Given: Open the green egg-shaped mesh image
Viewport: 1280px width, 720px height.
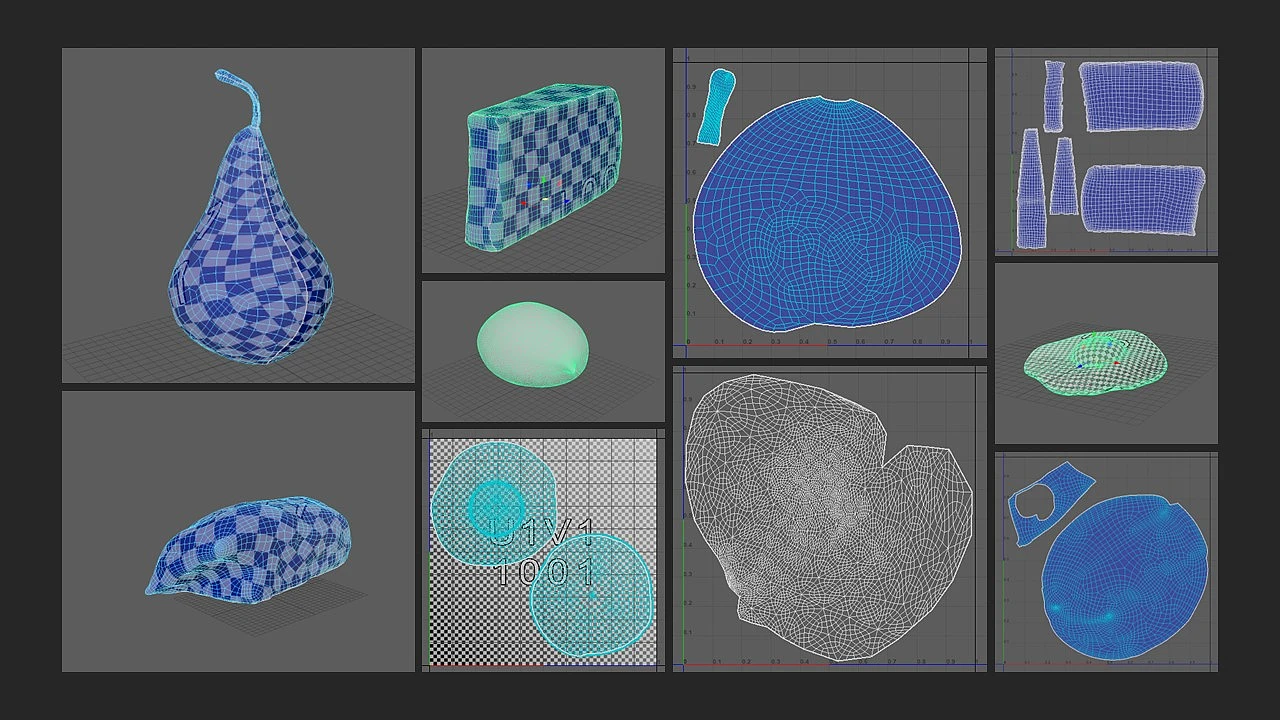Looking at the screenshot, I should tap(543, 351).
